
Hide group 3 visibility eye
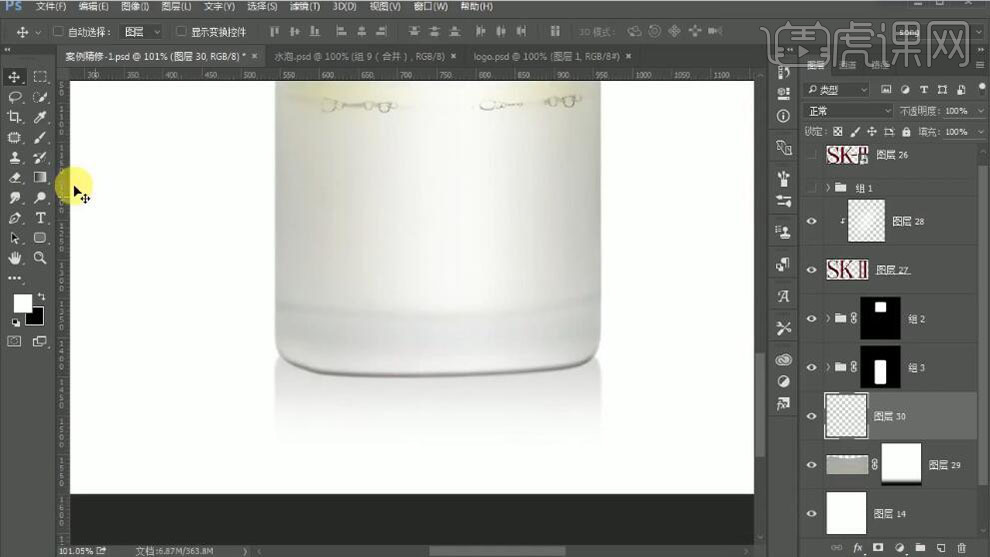[x=811, y=367]
